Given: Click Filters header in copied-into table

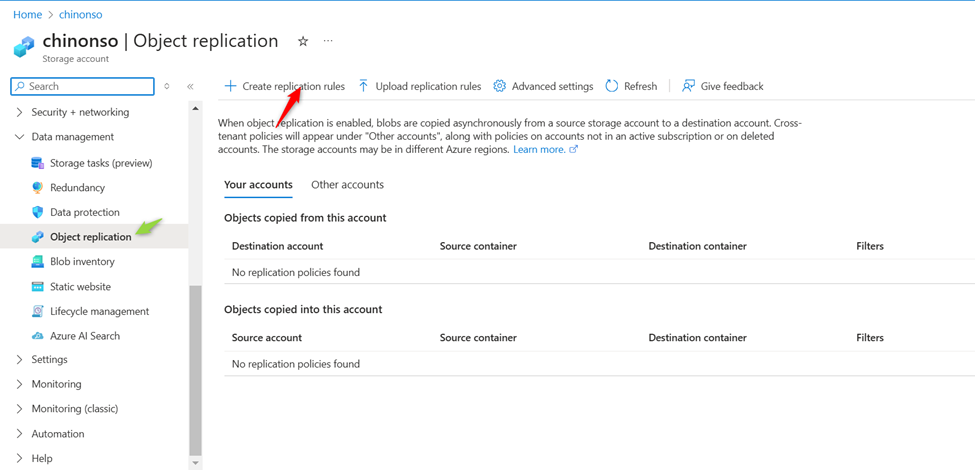Looking at the screenshot, I should click(870, 338).
